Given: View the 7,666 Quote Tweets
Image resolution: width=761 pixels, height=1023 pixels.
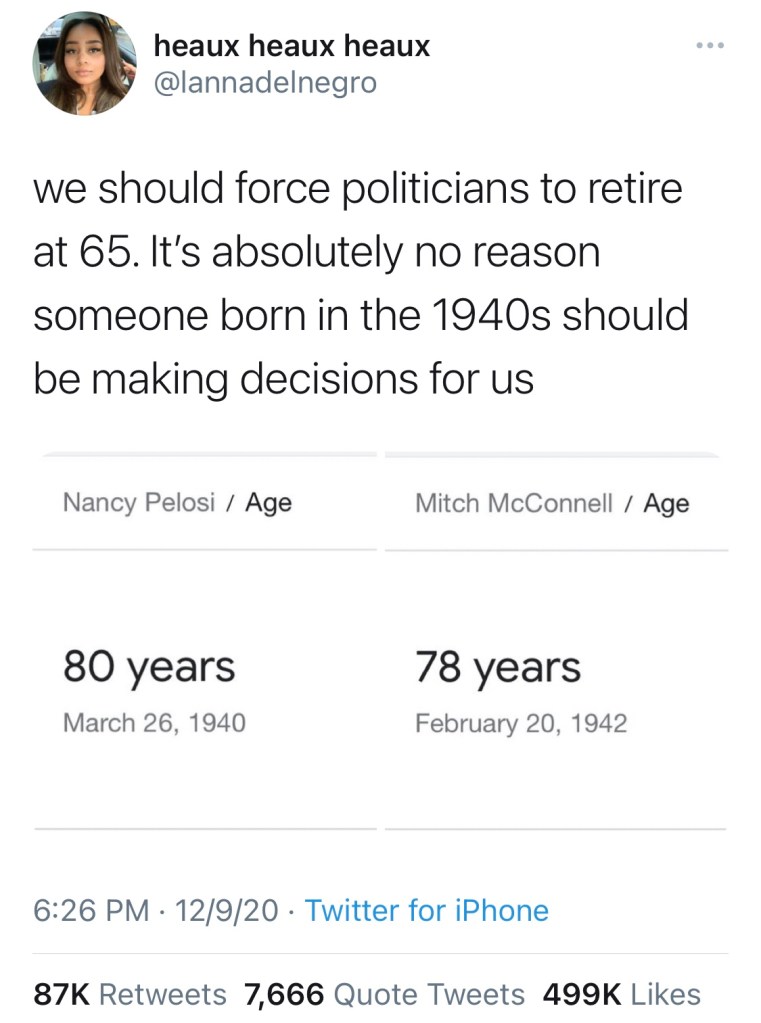Looking at the screenshot, I should tap(384, 994).
